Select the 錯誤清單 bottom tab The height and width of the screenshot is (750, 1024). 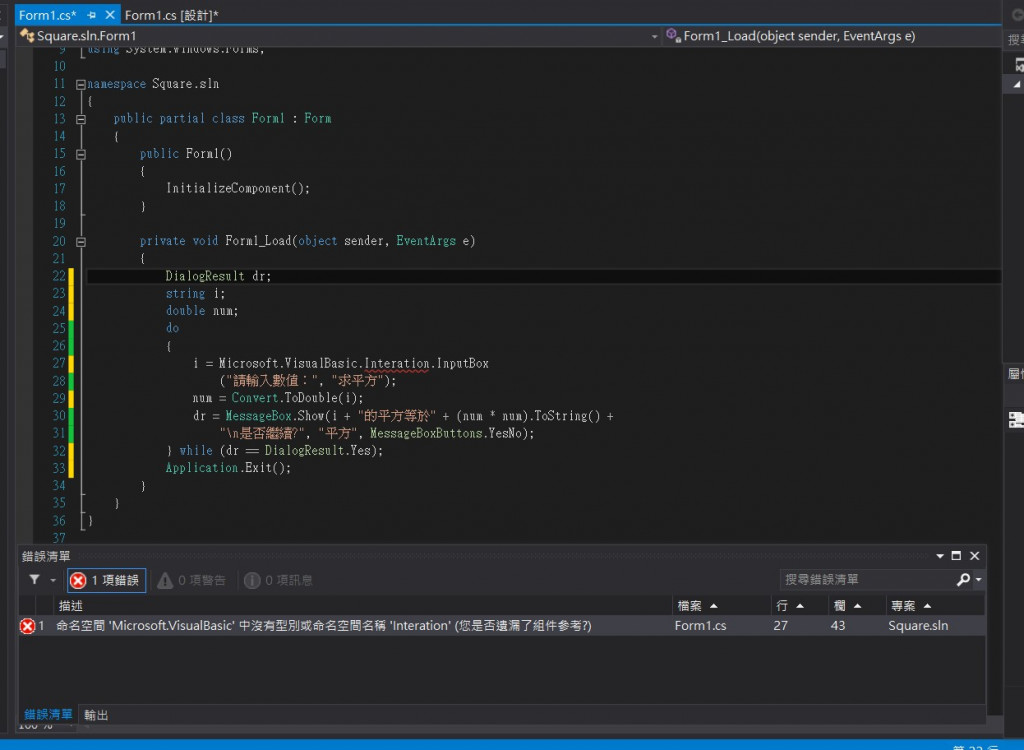48,715
